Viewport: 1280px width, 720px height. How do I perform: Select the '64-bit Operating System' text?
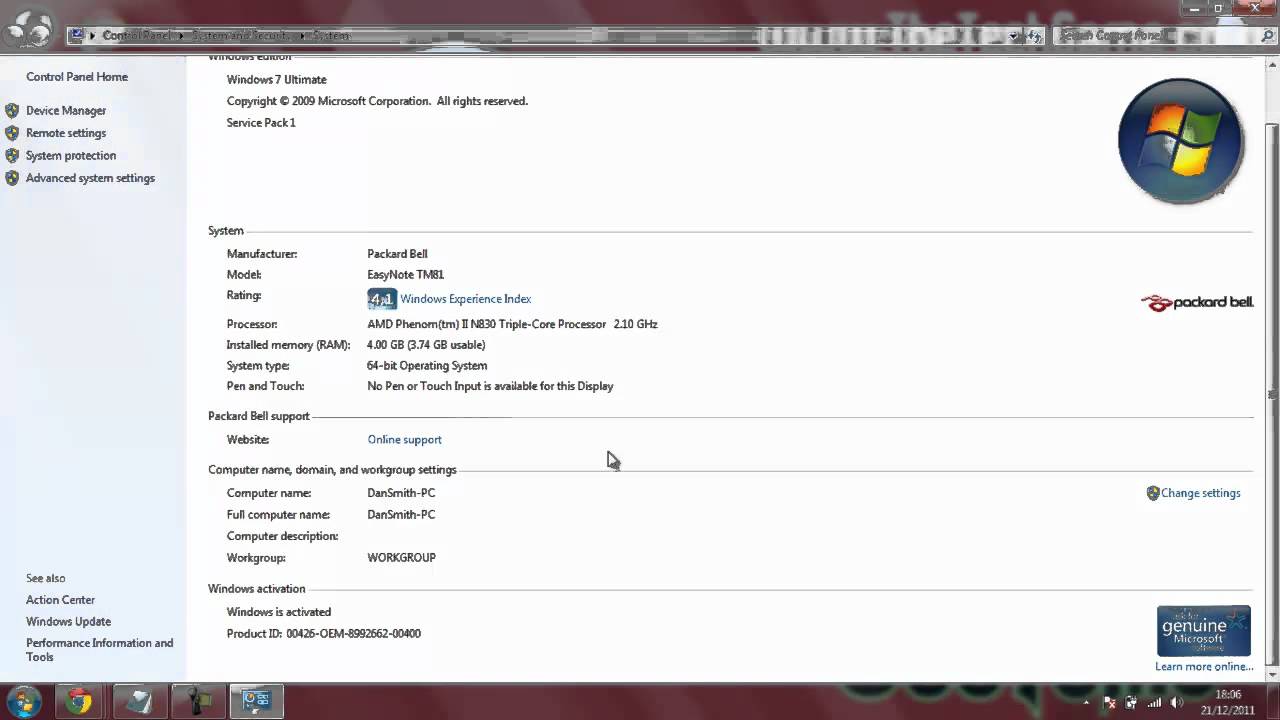pos(427,366)
